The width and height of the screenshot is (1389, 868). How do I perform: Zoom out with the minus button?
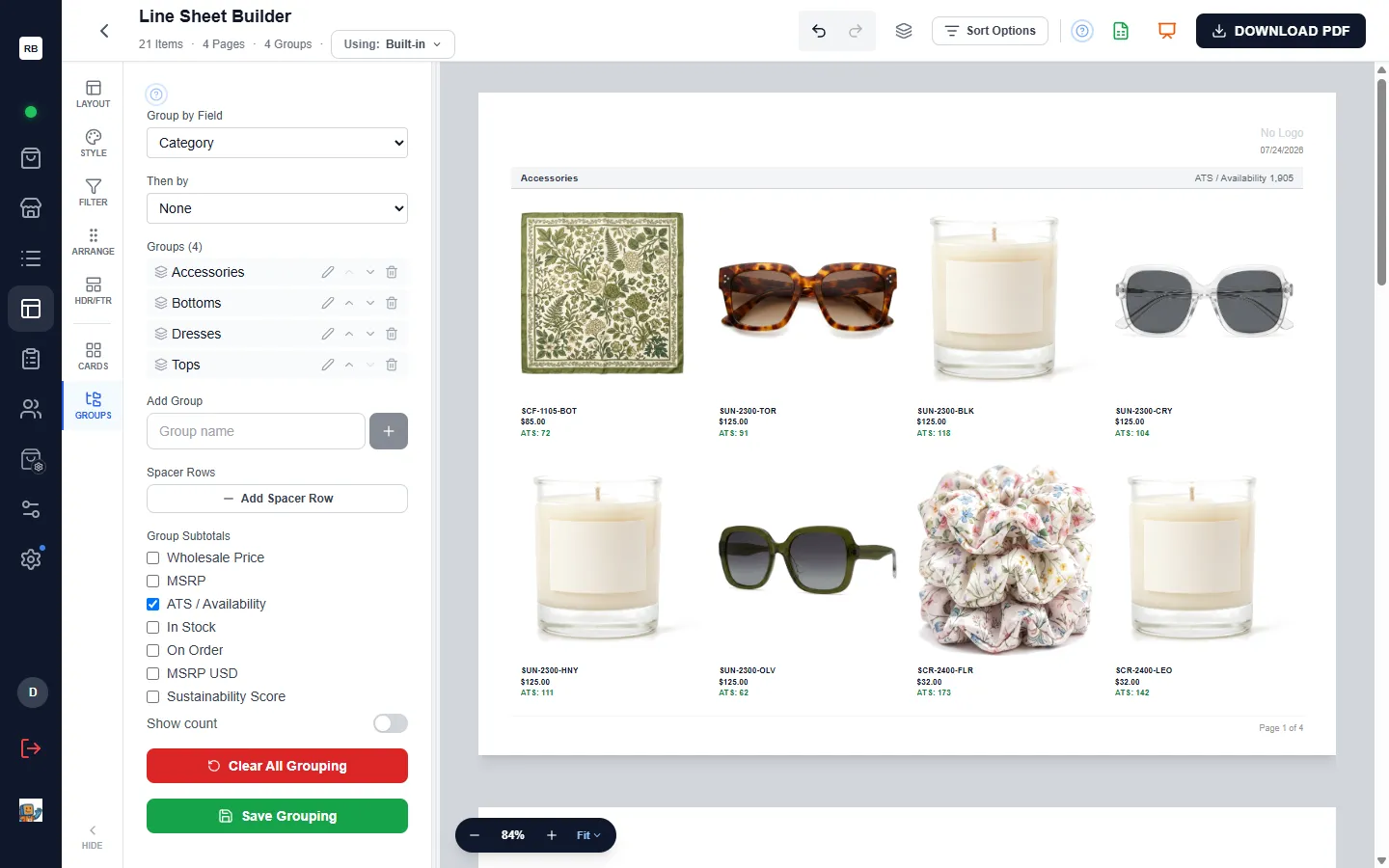[x=475, y=835]
